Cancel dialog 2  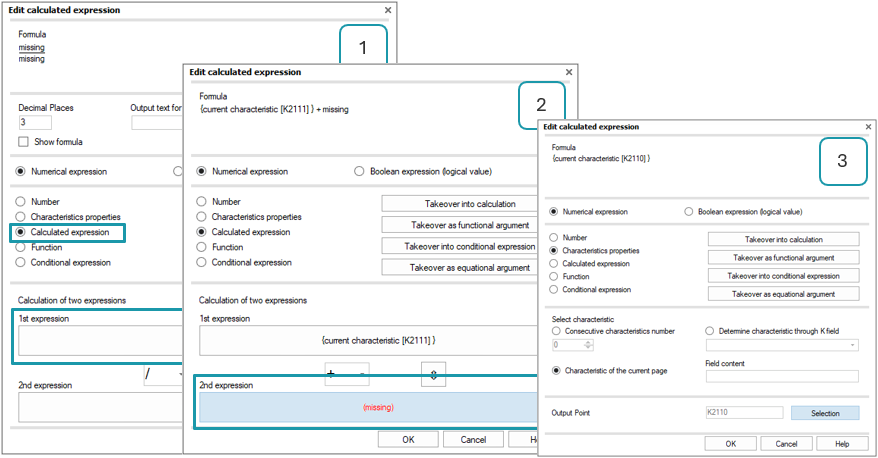coord(473,440)
